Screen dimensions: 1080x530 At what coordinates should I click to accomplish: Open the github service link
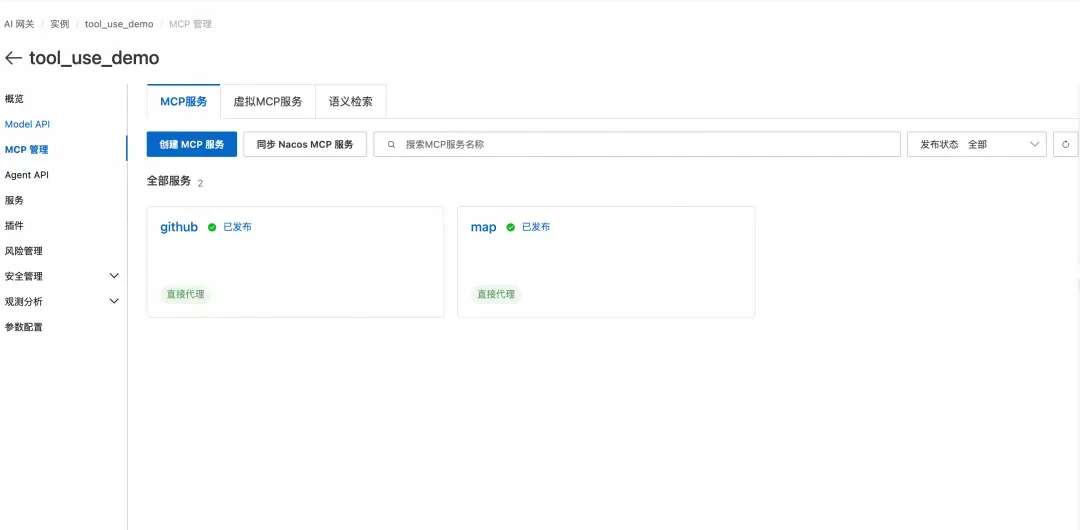[179, 227]
